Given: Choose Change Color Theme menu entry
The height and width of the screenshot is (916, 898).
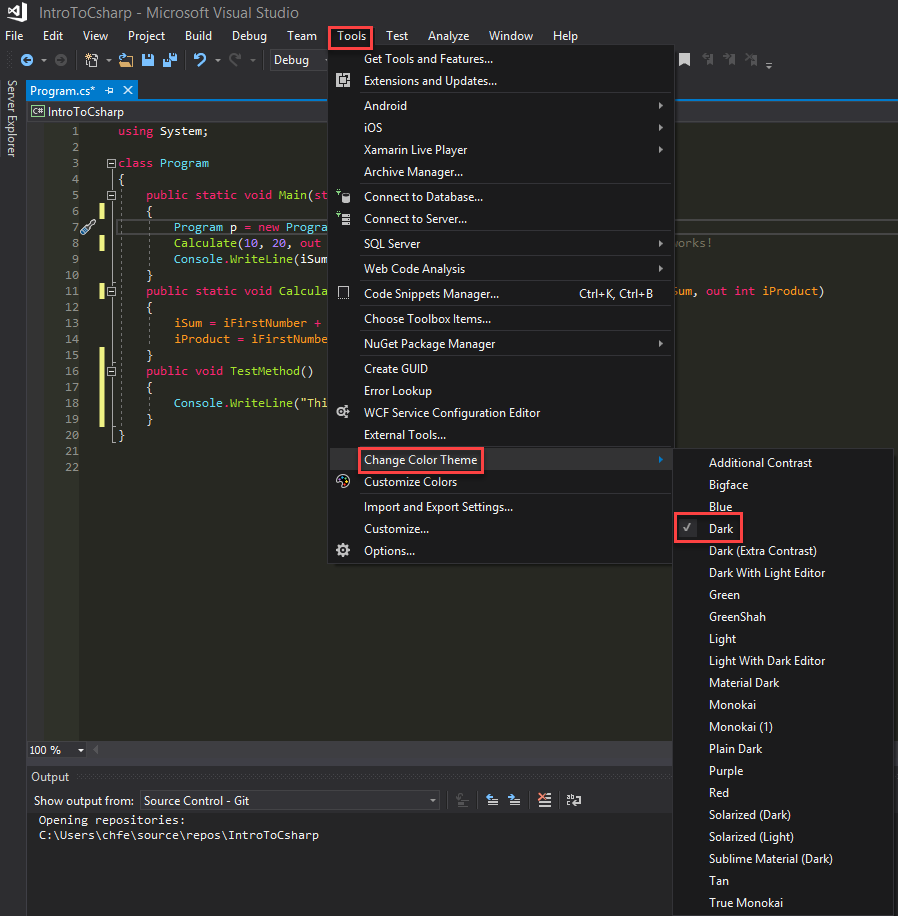Looking at the screenshot, I should pyautogui.click(x=421, y=460).
